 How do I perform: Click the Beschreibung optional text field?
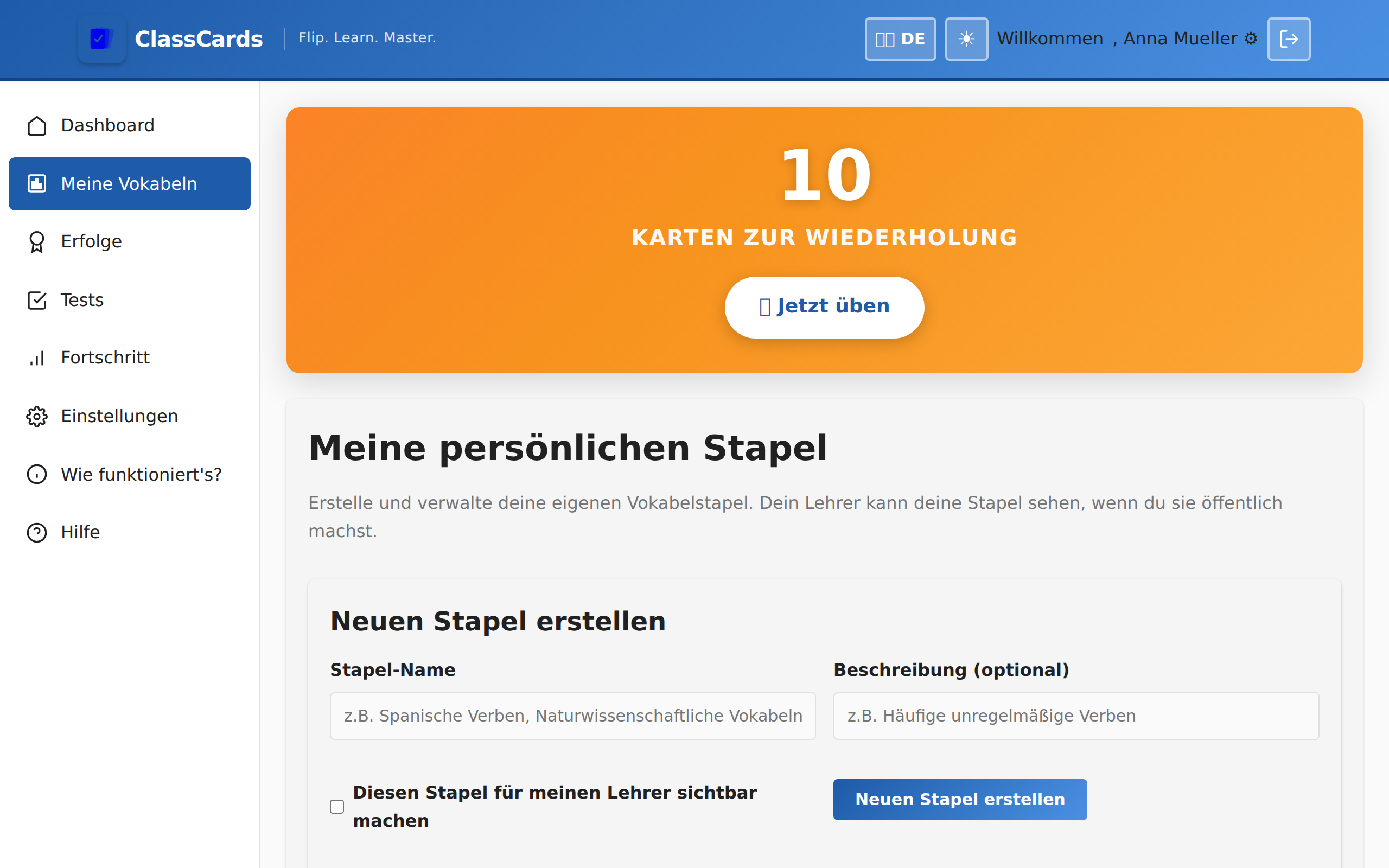point(1075,716)
